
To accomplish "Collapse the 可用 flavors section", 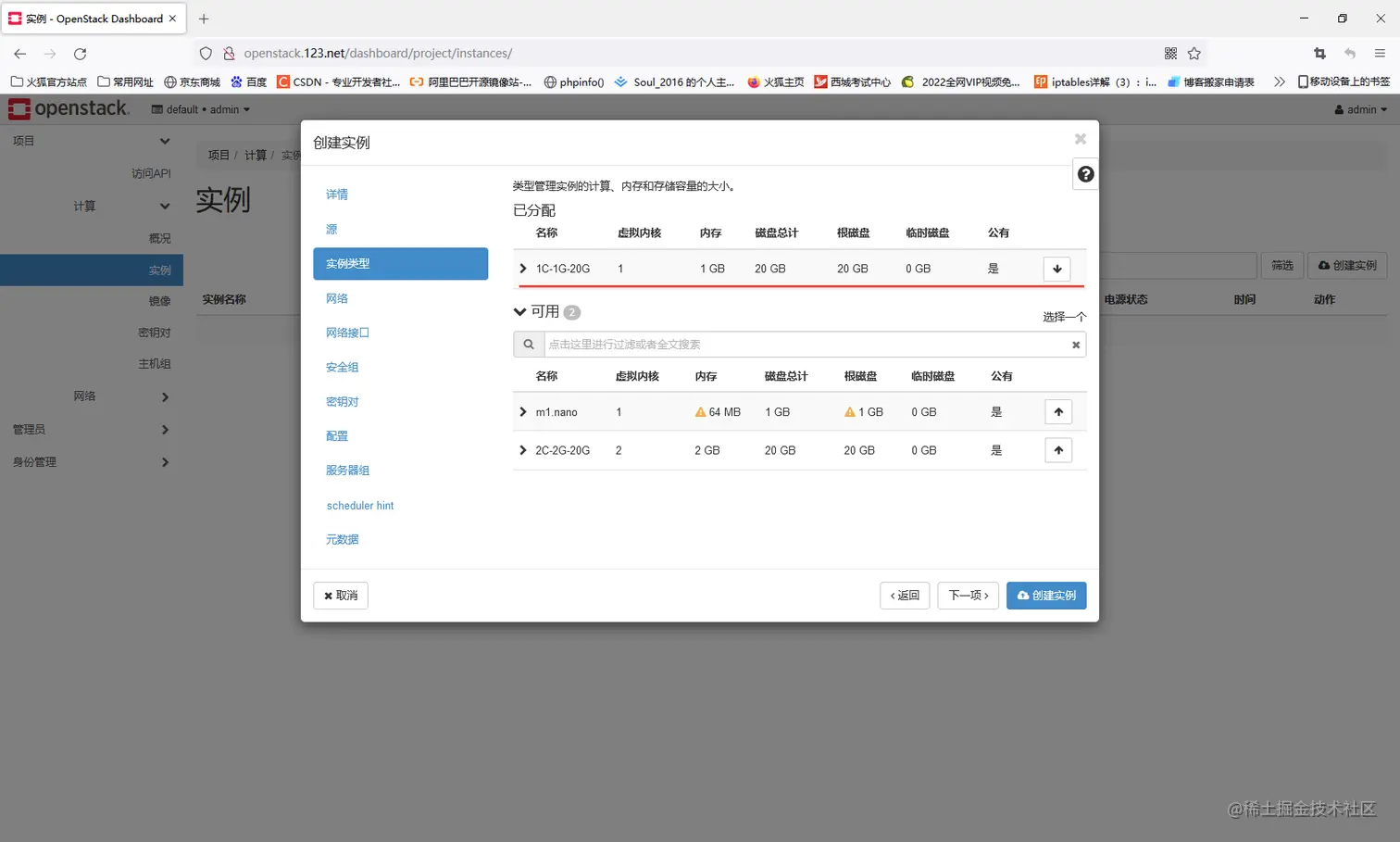I will point(519,312).
